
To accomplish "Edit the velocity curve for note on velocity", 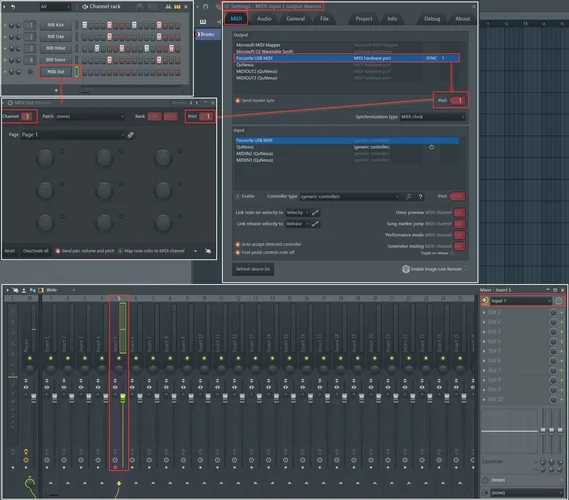I will 315,213.
